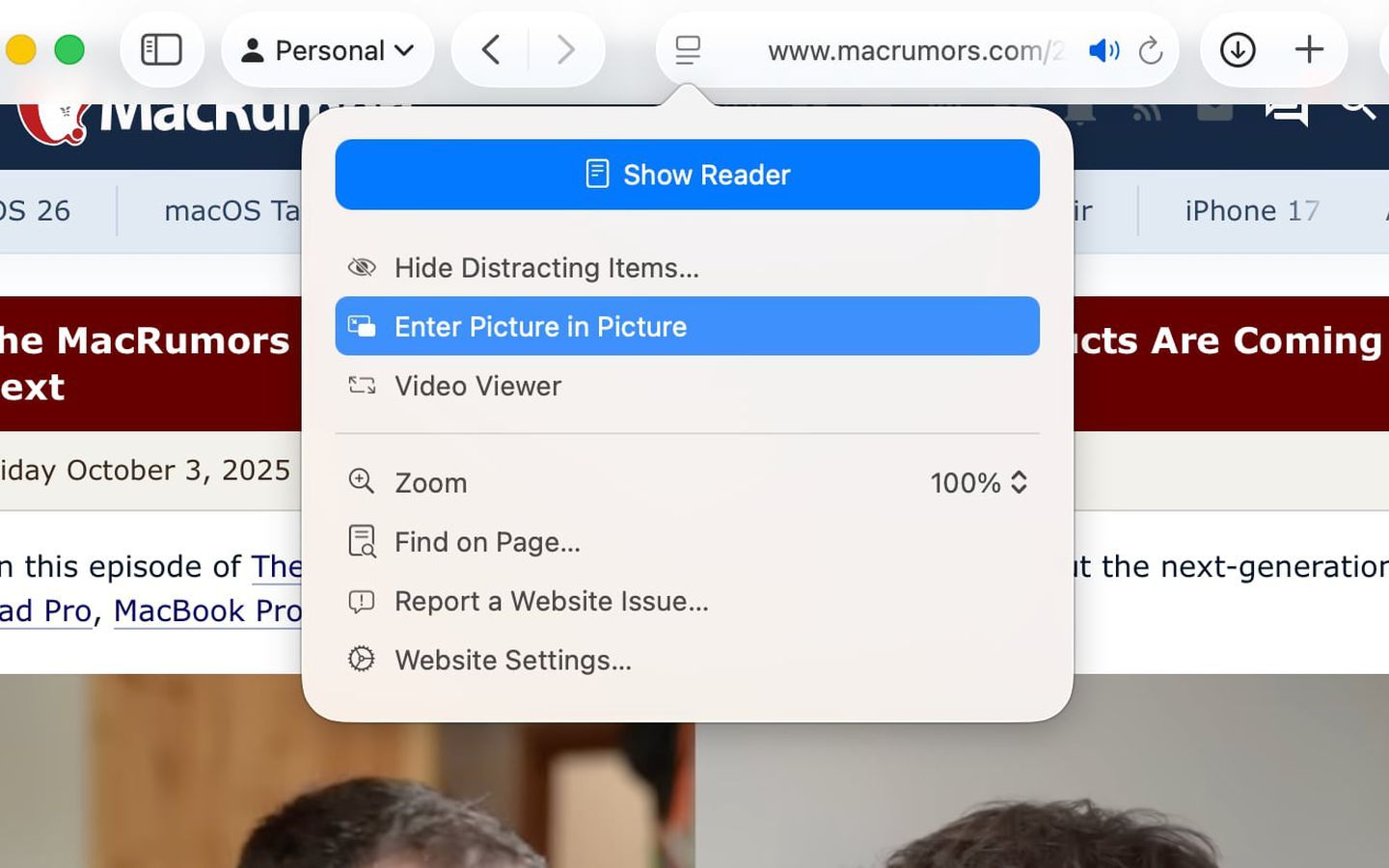Open Website Settings from the menu
Viewport: 1389px width, 868px height.
click(x=512, y=660)
